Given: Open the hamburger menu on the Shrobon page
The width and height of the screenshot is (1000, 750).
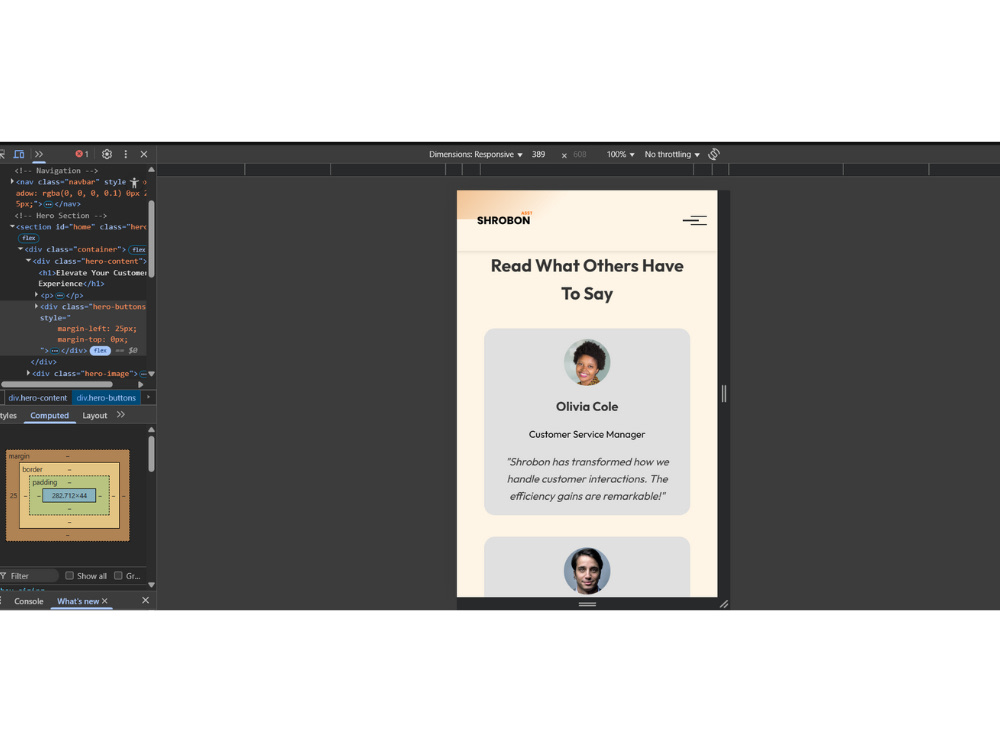Looking at the screenshot, I should click(695, 221).
